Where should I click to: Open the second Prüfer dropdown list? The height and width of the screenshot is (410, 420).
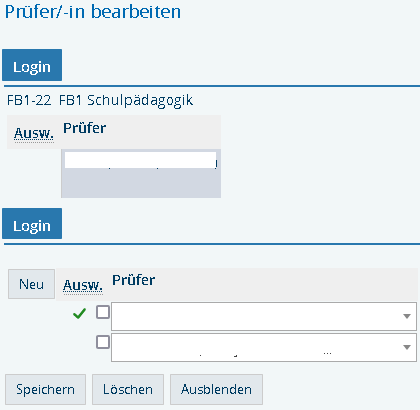[264, 347]
